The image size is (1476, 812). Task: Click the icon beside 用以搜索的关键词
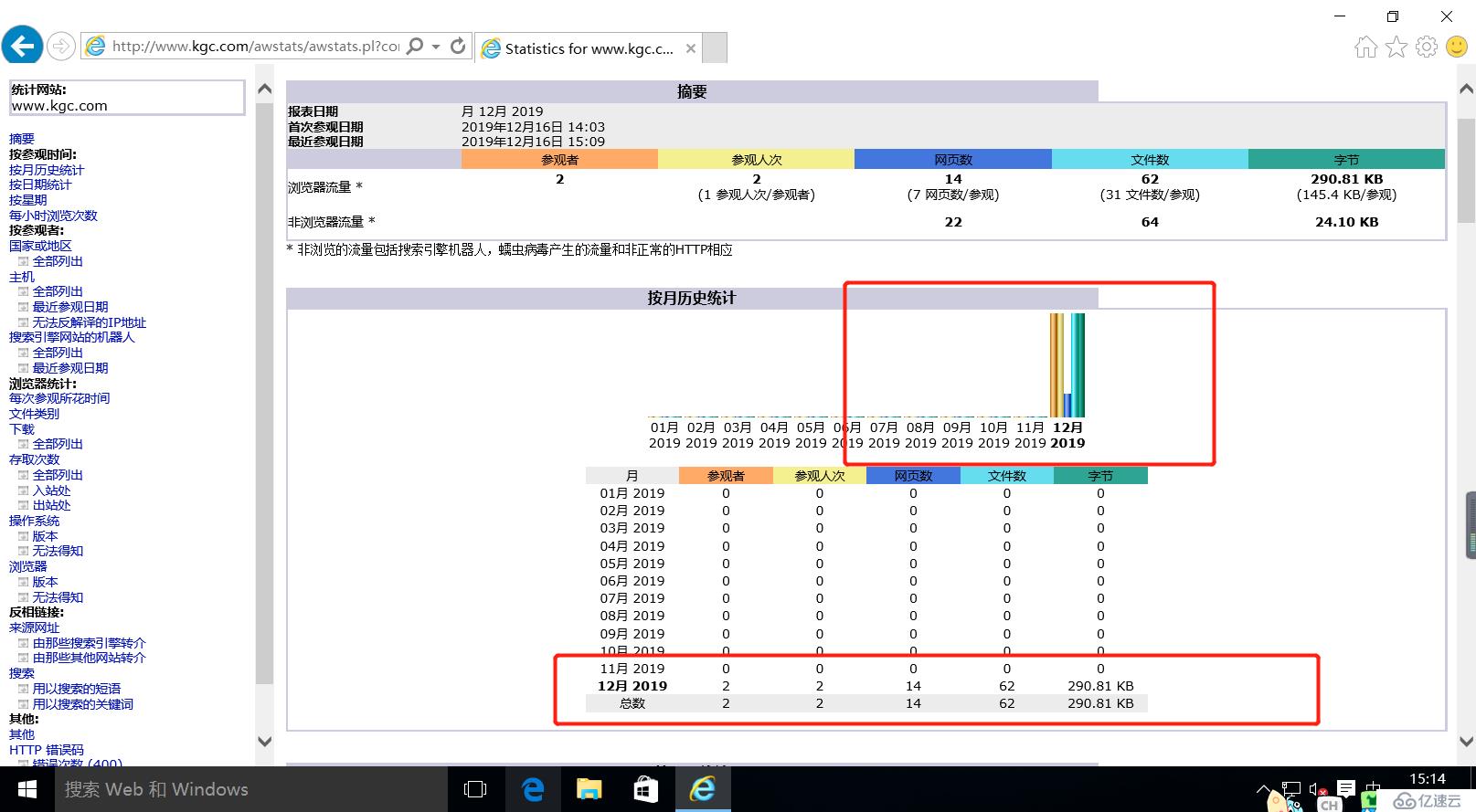point(24,704)
